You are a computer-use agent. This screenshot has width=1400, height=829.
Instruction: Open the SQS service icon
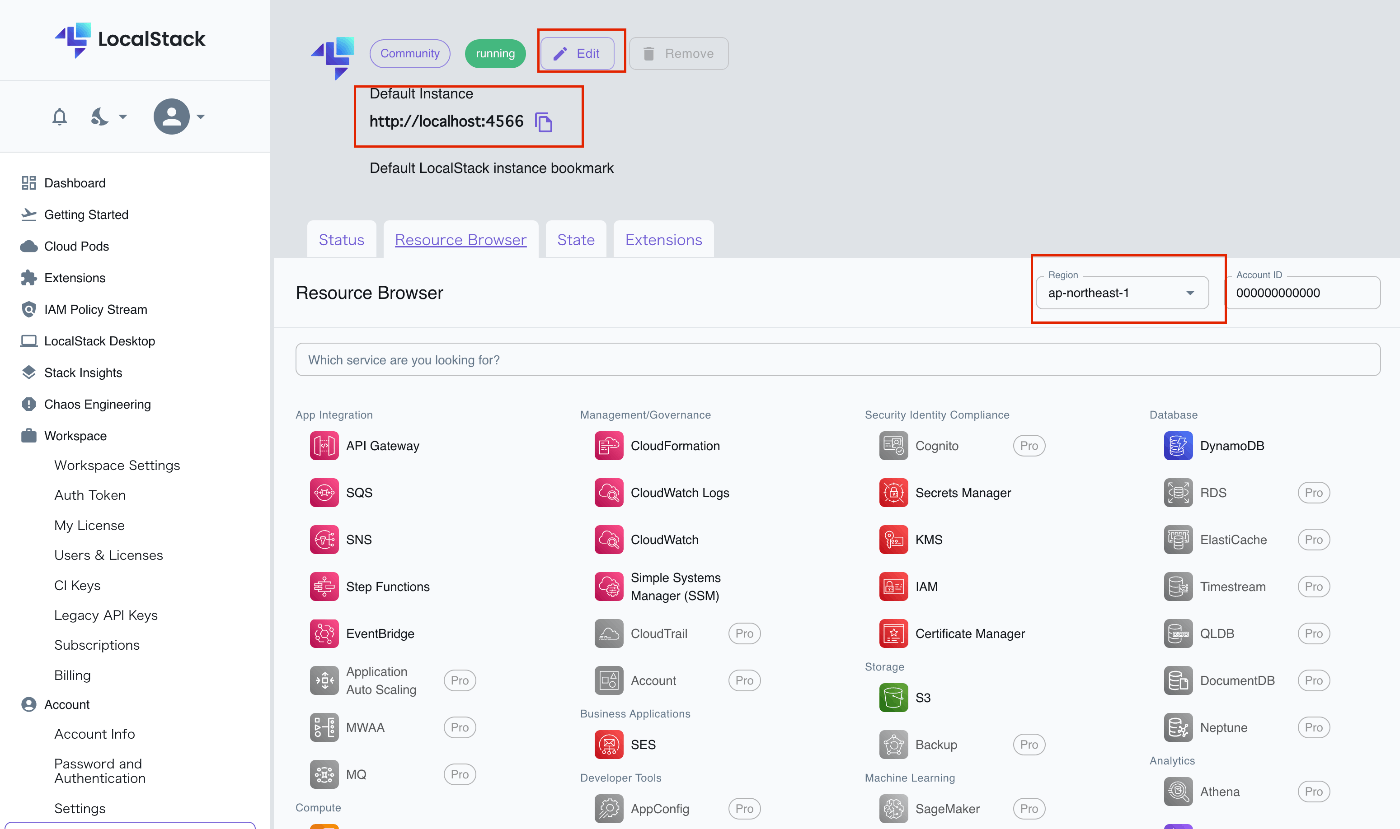coord(324,493)
